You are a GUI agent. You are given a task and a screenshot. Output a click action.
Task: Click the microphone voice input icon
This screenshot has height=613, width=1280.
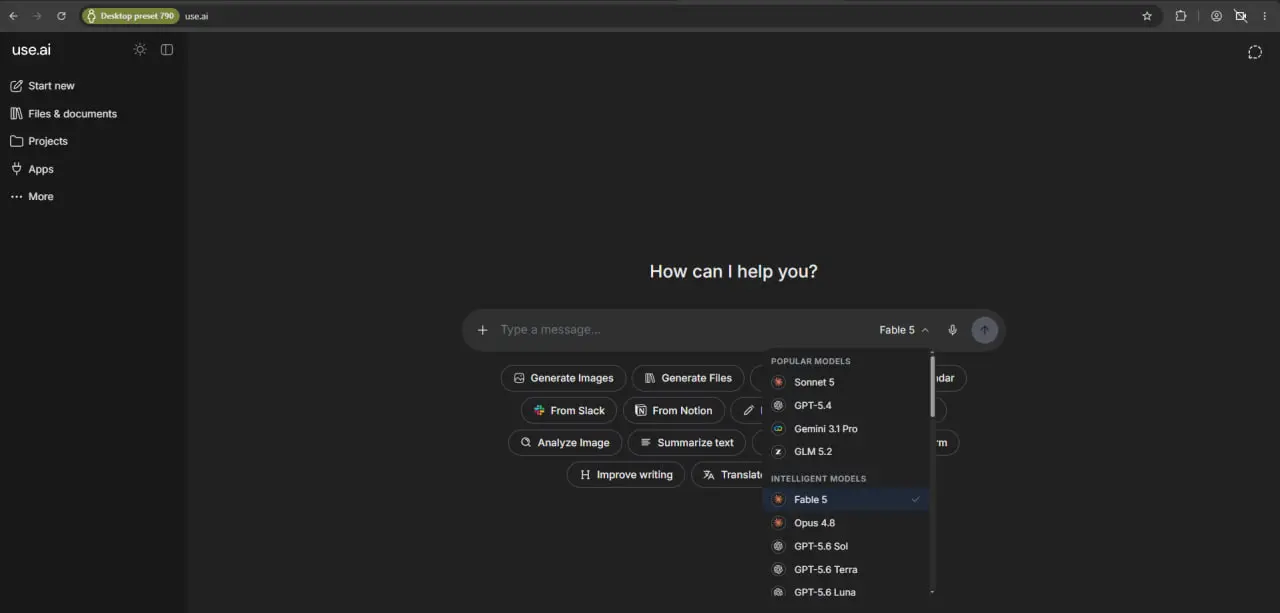click(x=952, y=330)
